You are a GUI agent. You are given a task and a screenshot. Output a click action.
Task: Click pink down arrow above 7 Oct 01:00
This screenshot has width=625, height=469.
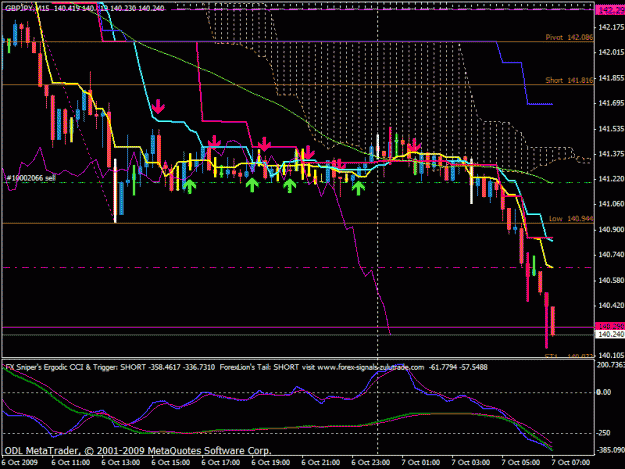[414, 145]
